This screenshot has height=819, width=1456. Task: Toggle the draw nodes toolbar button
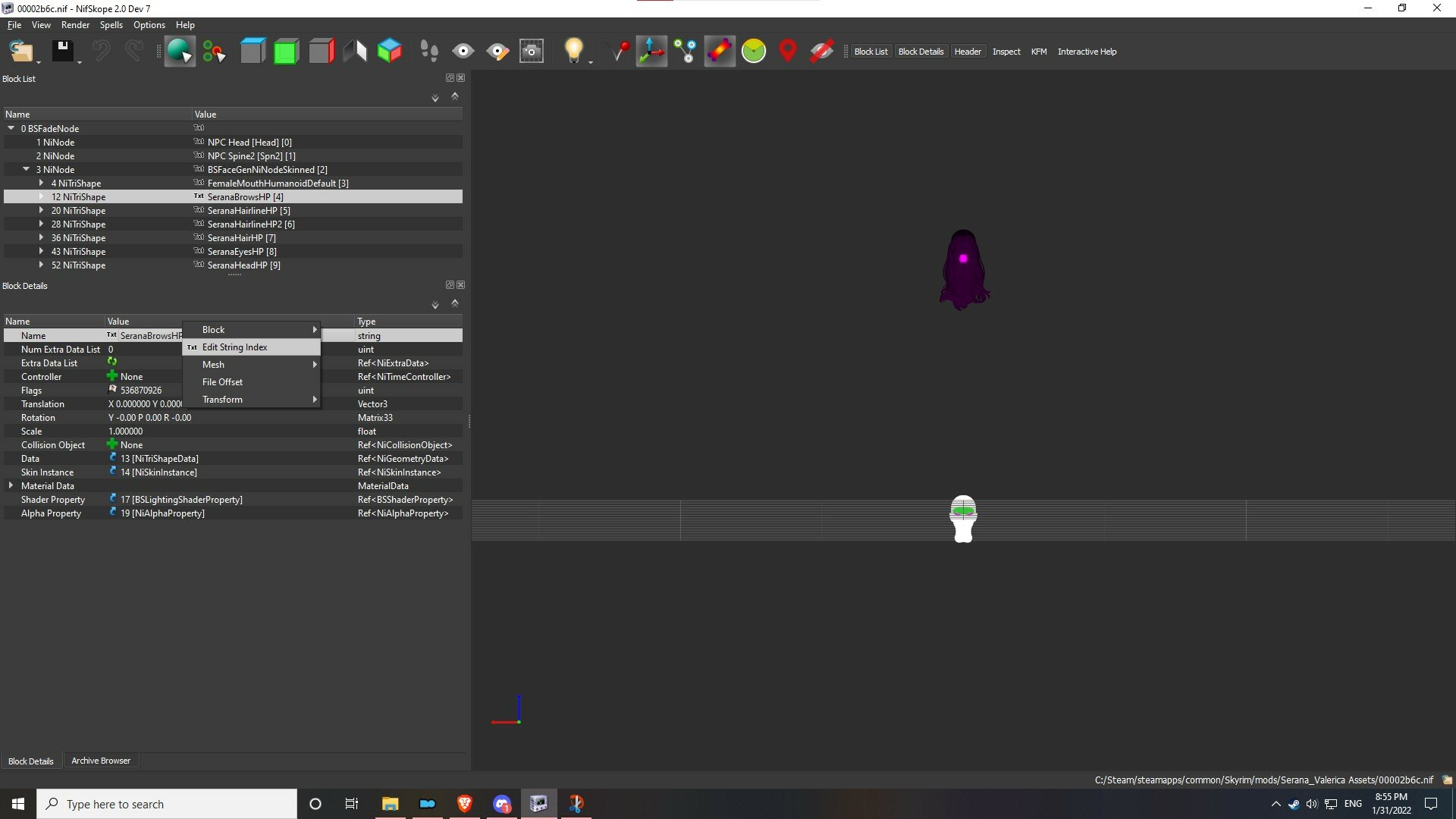point(686,52)
